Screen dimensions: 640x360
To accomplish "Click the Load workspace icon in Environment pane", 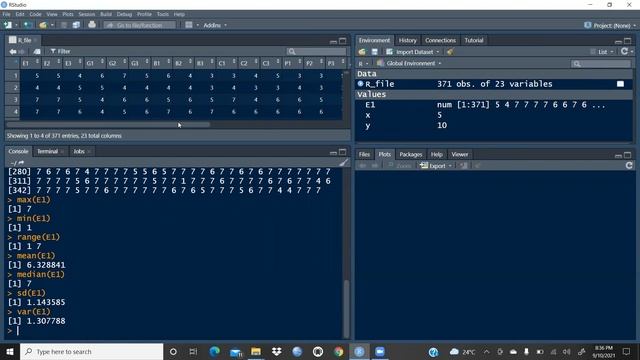I will coord(362,52).
